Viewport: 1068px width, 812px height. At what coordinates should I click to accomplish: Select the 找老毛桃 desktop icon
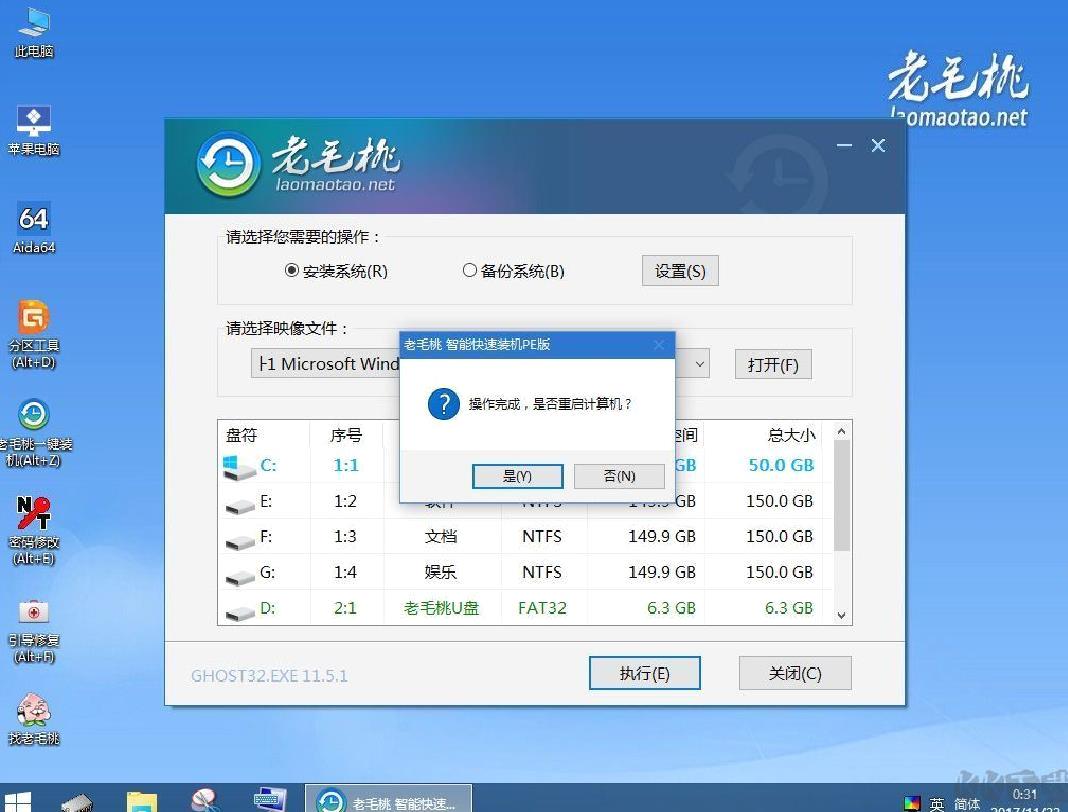coord(33,719)
